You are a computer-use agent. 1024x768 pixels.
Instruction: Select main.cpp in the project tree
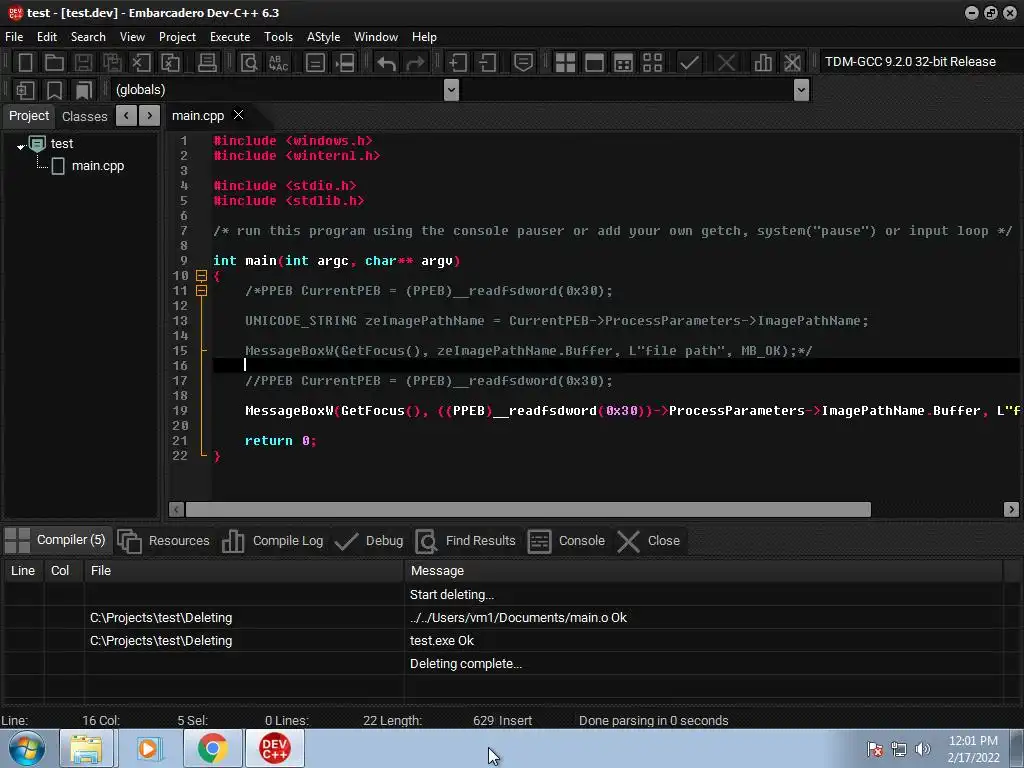tap(97, 166)
